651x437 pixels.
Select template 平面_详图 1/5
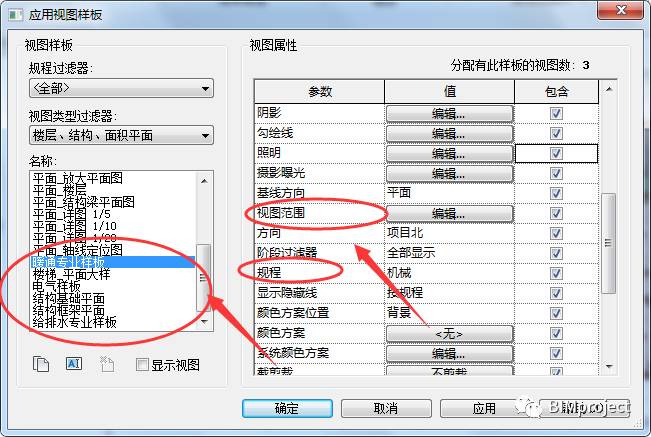click(71, 214)
